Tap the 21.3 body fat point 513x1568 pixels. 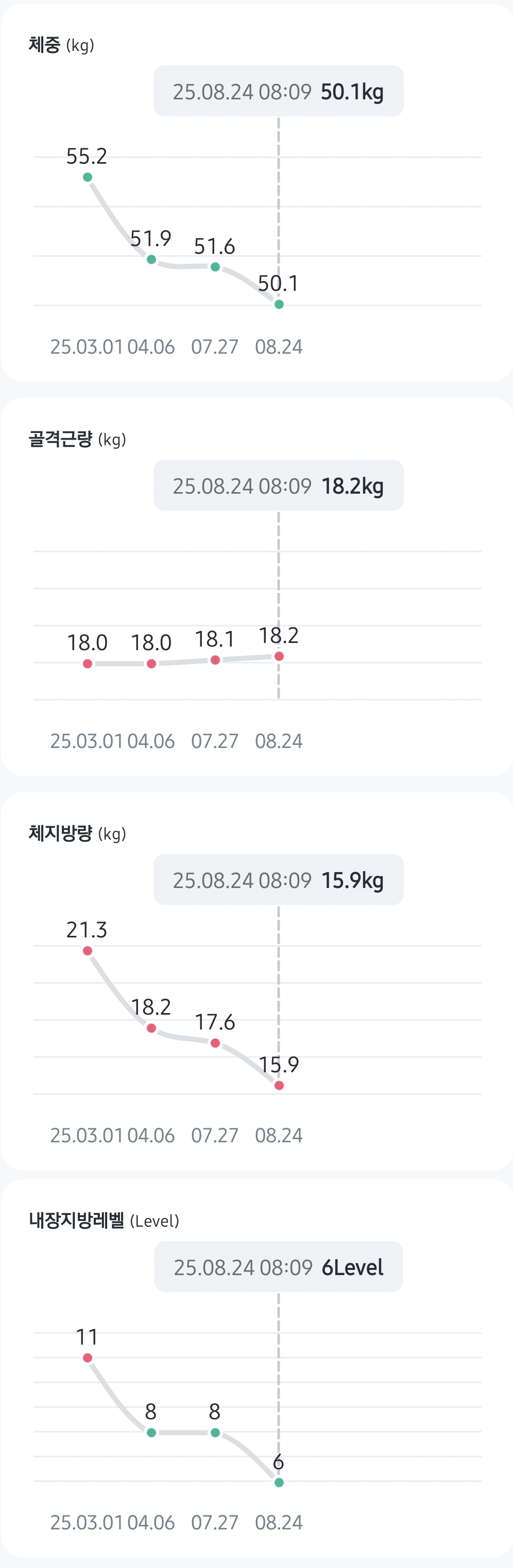coord(88,950)
